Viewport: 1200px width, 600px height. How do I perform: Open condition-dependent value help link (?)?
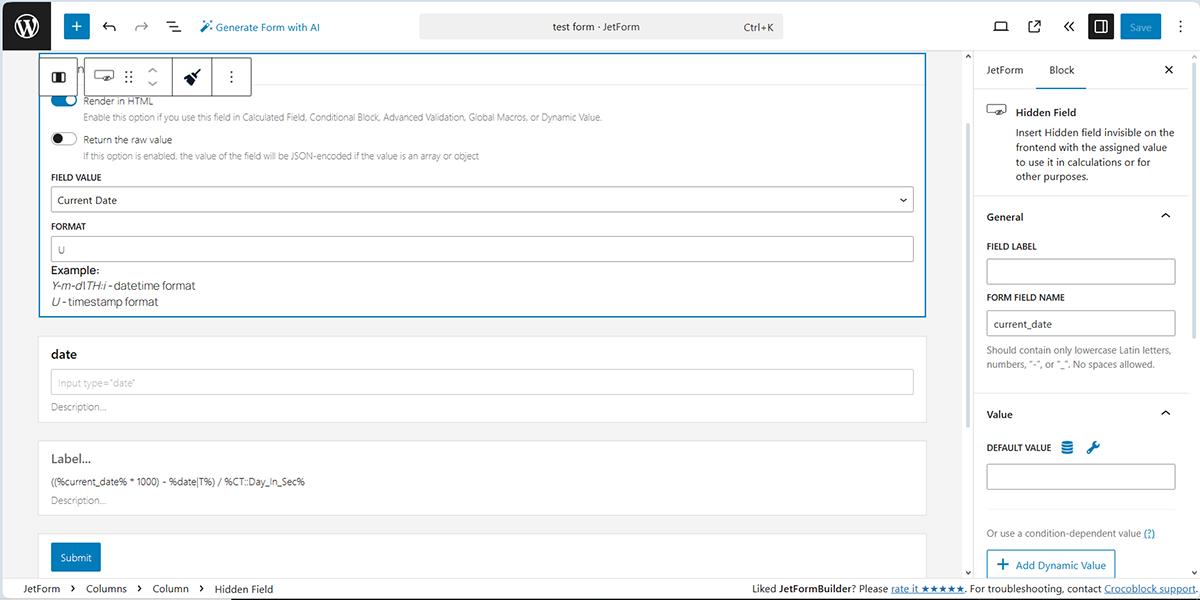pyautogui.click(x=1149, y=533)
